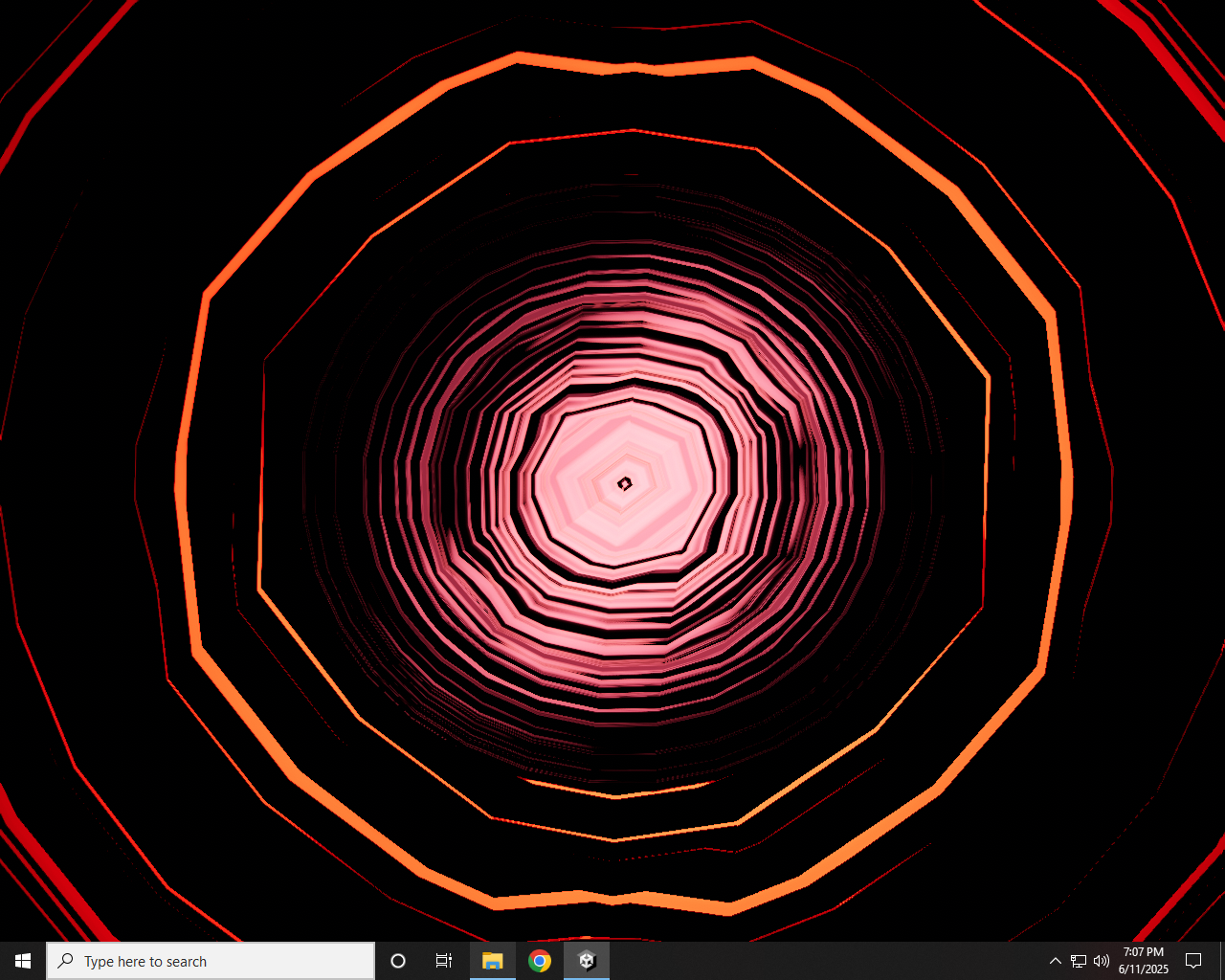1225x980 pixels.
Task: Show hidden system tray icons
Action: [1056, 961]
